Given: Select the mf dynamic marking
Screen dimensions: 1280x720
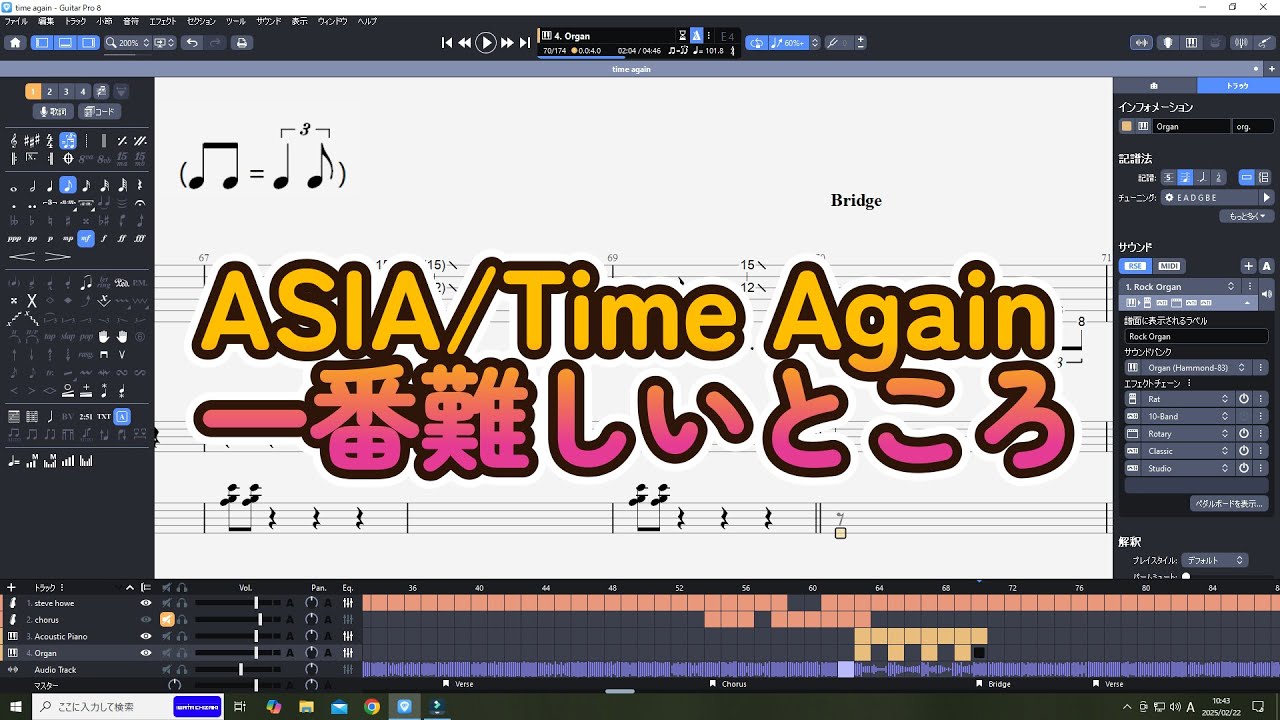Looking at the screenshot, I should pyautogui.click(x=86, y=238).
